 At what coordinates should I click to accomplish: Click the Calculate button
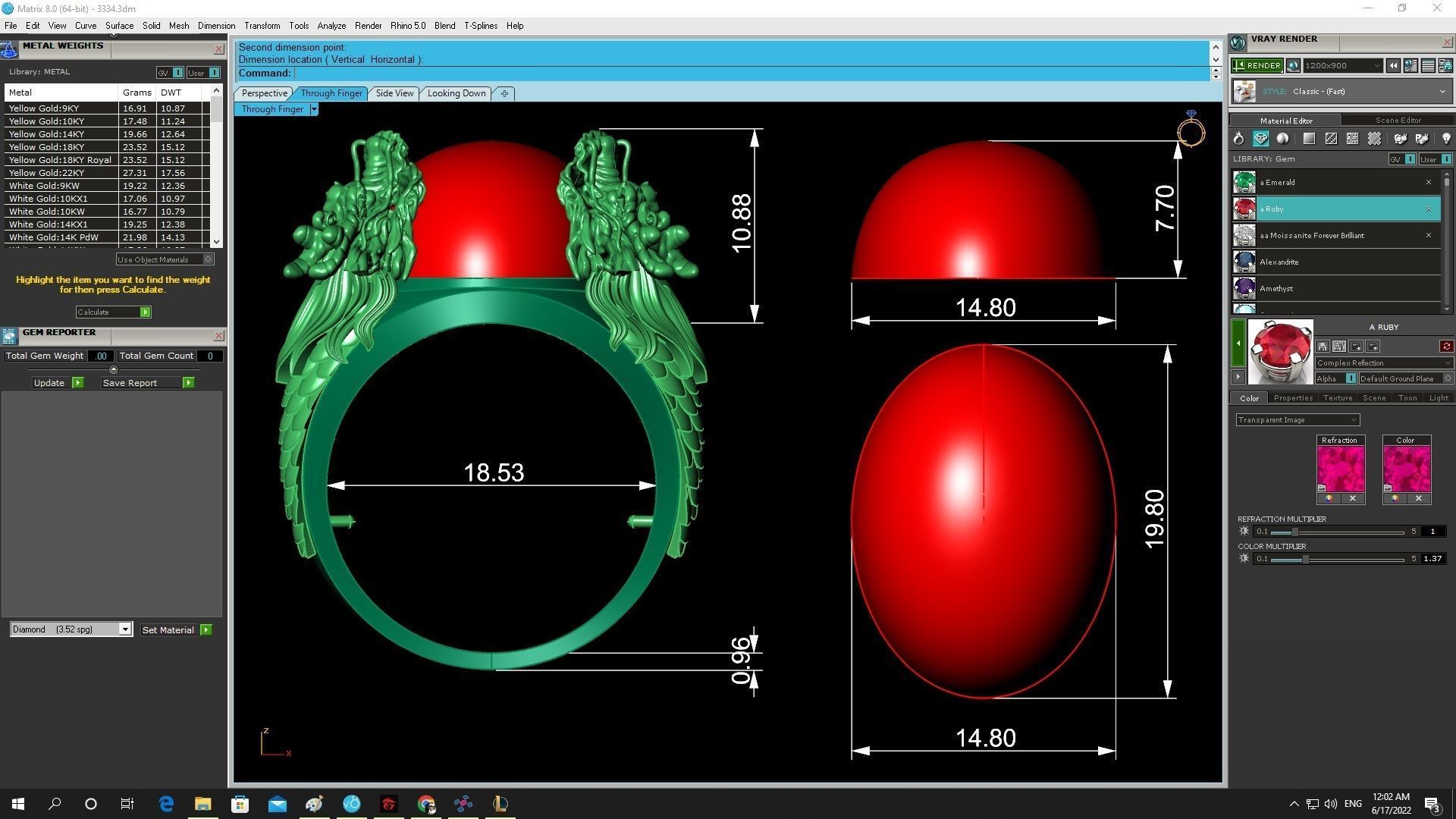(x=114, y=312)
